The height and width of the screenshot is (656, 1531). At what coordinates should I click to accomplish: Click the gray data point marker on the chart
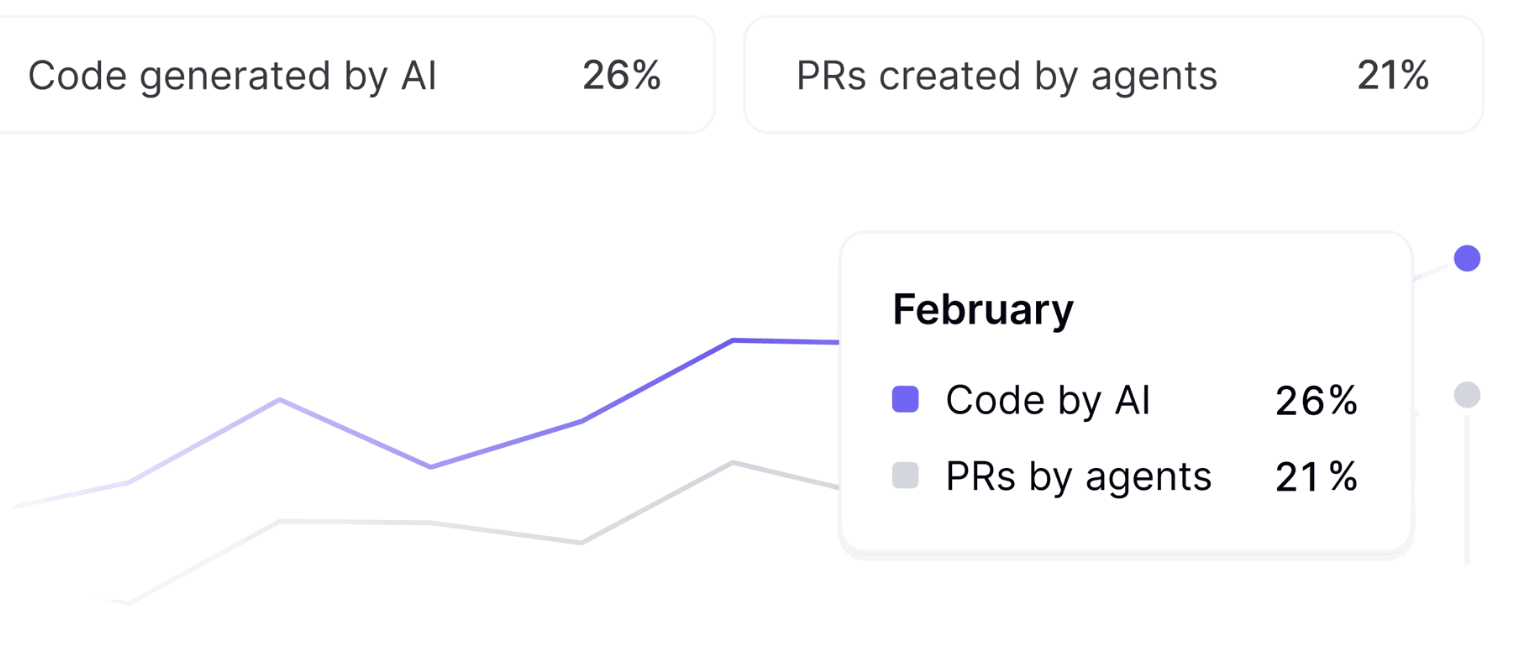(1466, 395)
